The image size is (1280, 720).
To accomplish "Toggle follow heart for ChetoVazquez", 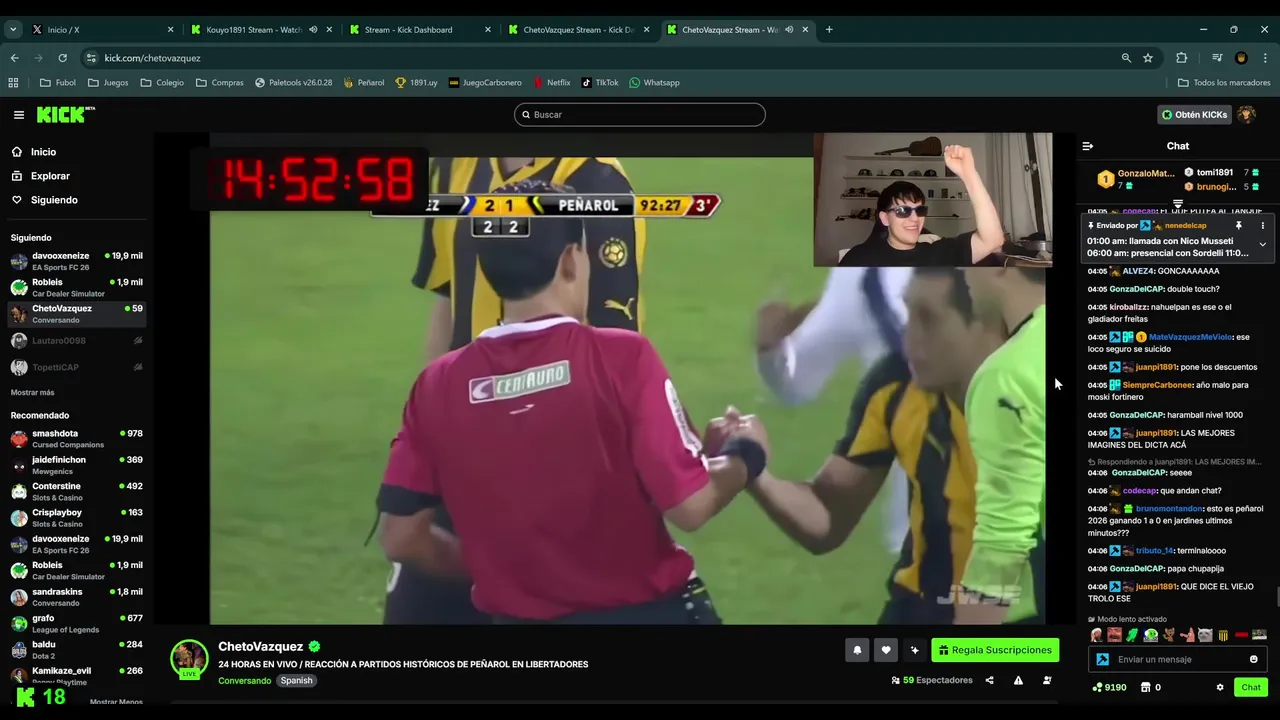I will (885, 650).
